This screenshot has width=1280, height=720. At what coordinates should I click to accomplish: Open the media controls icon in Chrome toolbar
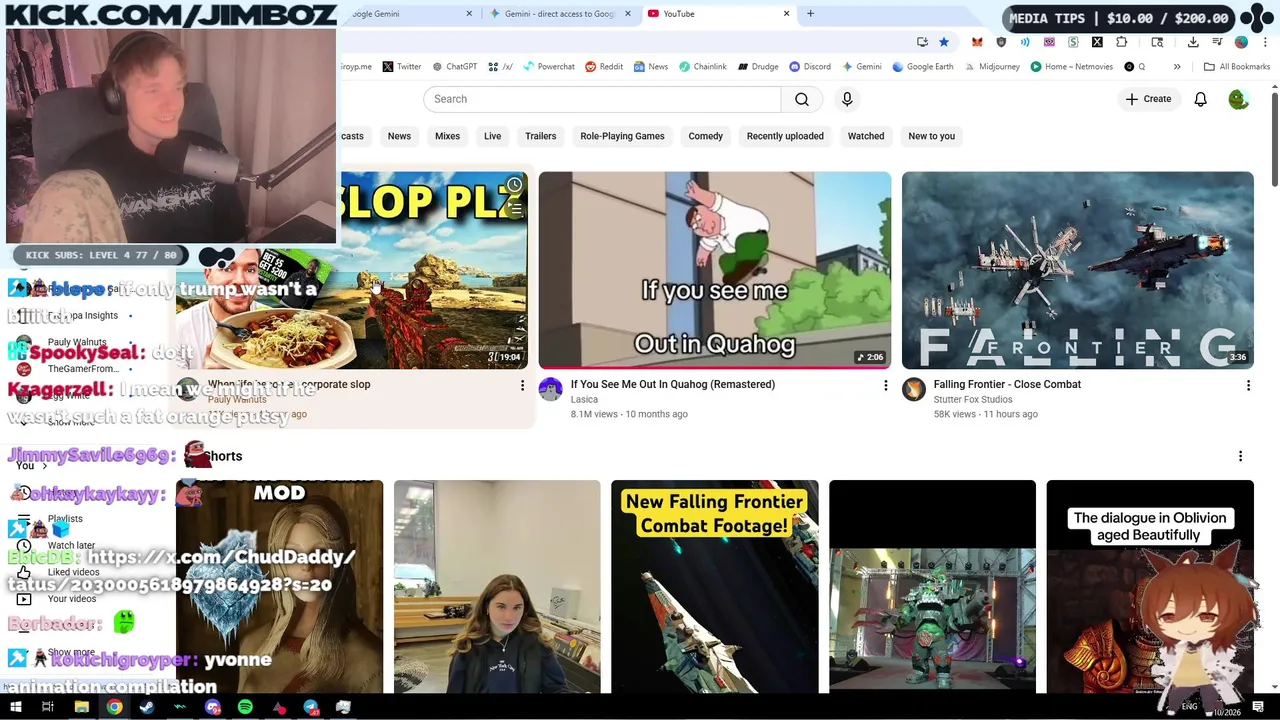tap(1217, 42)
